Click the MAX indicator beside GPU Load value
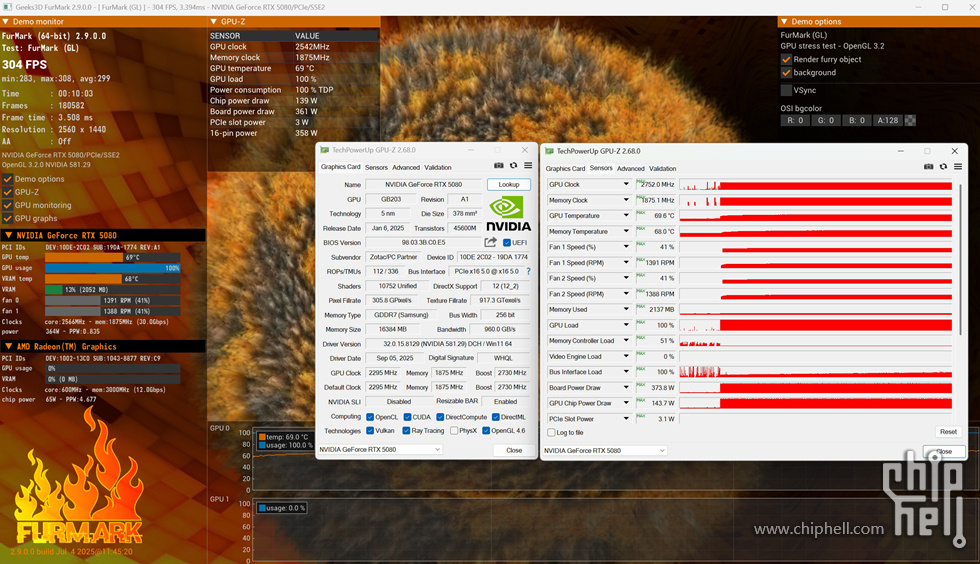Viewport: 980px width, 564px height. [x=640, y=323]
